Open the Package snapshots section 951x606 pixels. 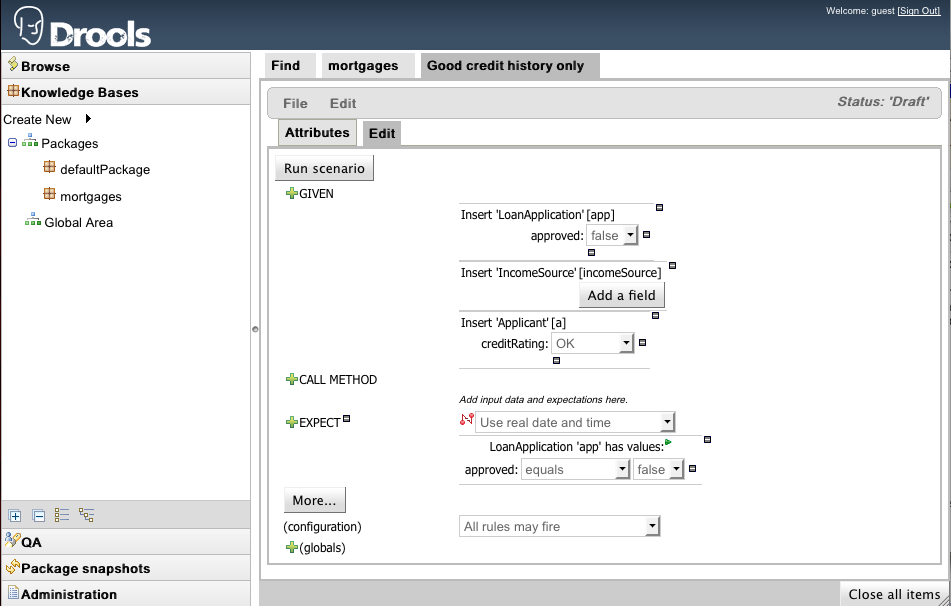(x=126, y=568)
